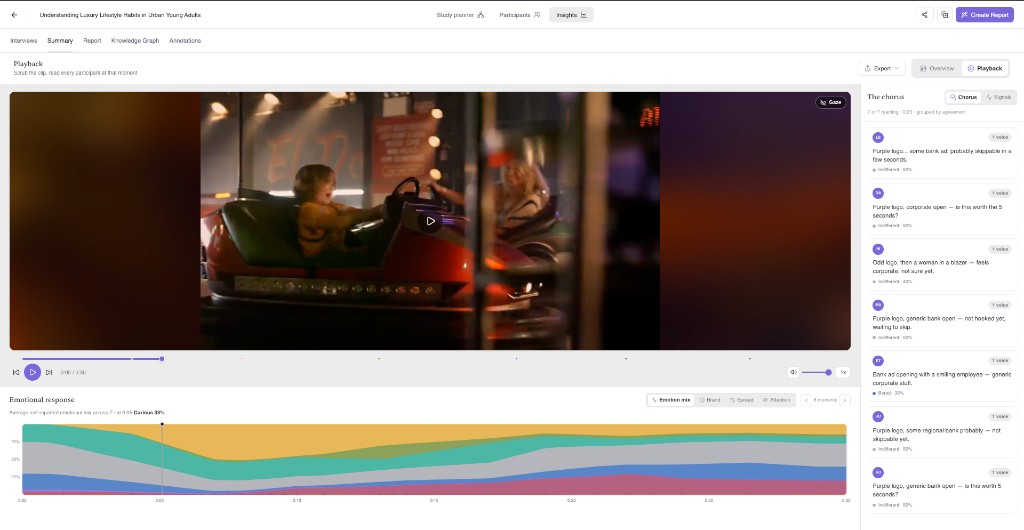
Task: Adjust the volume slider
Action: 816,373
